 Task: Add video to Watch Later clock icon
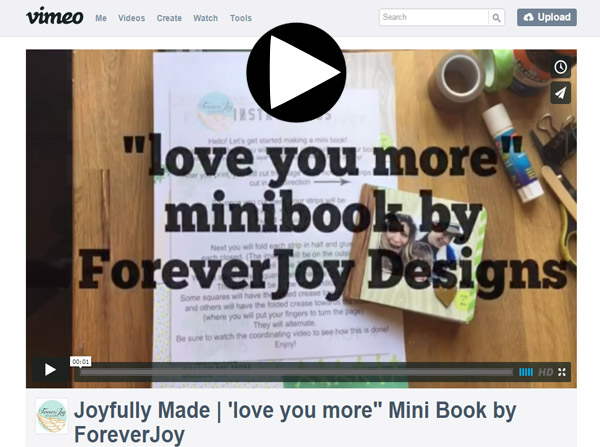click(x=561, y=67)
